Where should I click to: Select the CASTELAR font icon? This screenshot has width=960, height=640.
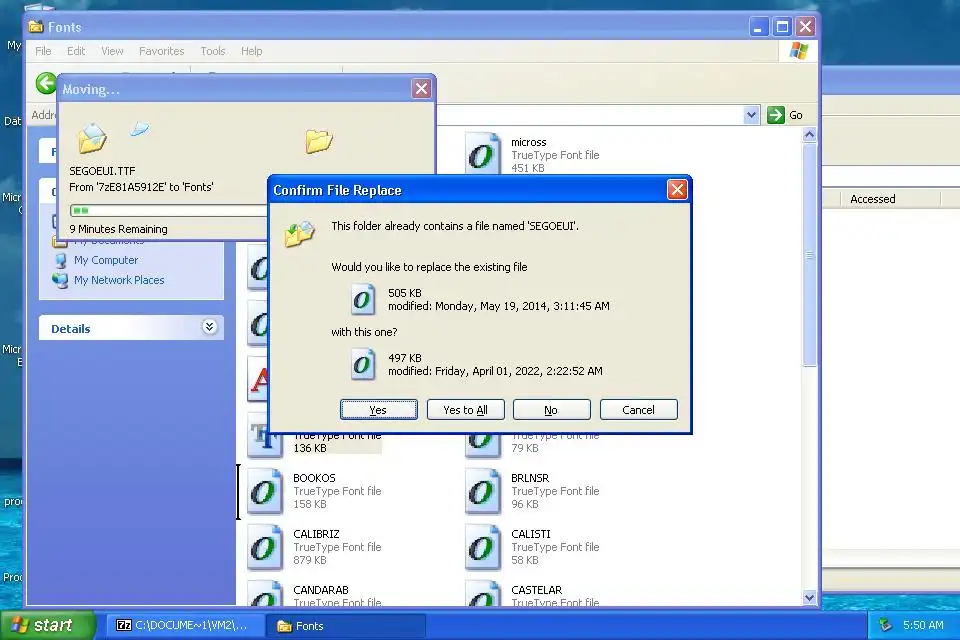coord(482,593)
